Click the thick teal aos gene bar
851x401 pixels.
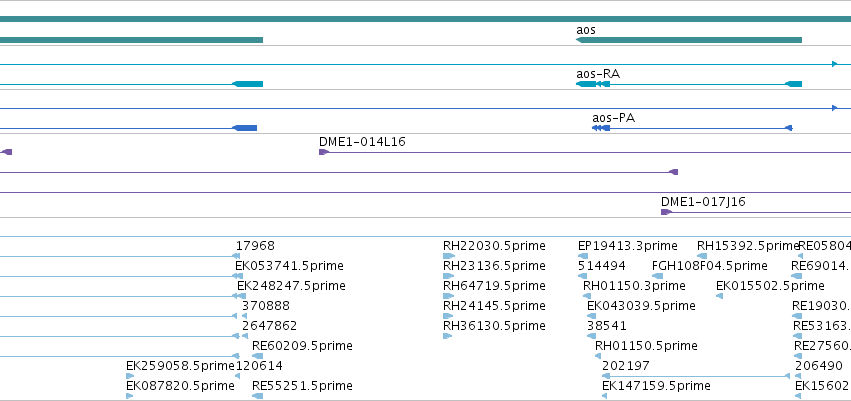pos(689,40)
